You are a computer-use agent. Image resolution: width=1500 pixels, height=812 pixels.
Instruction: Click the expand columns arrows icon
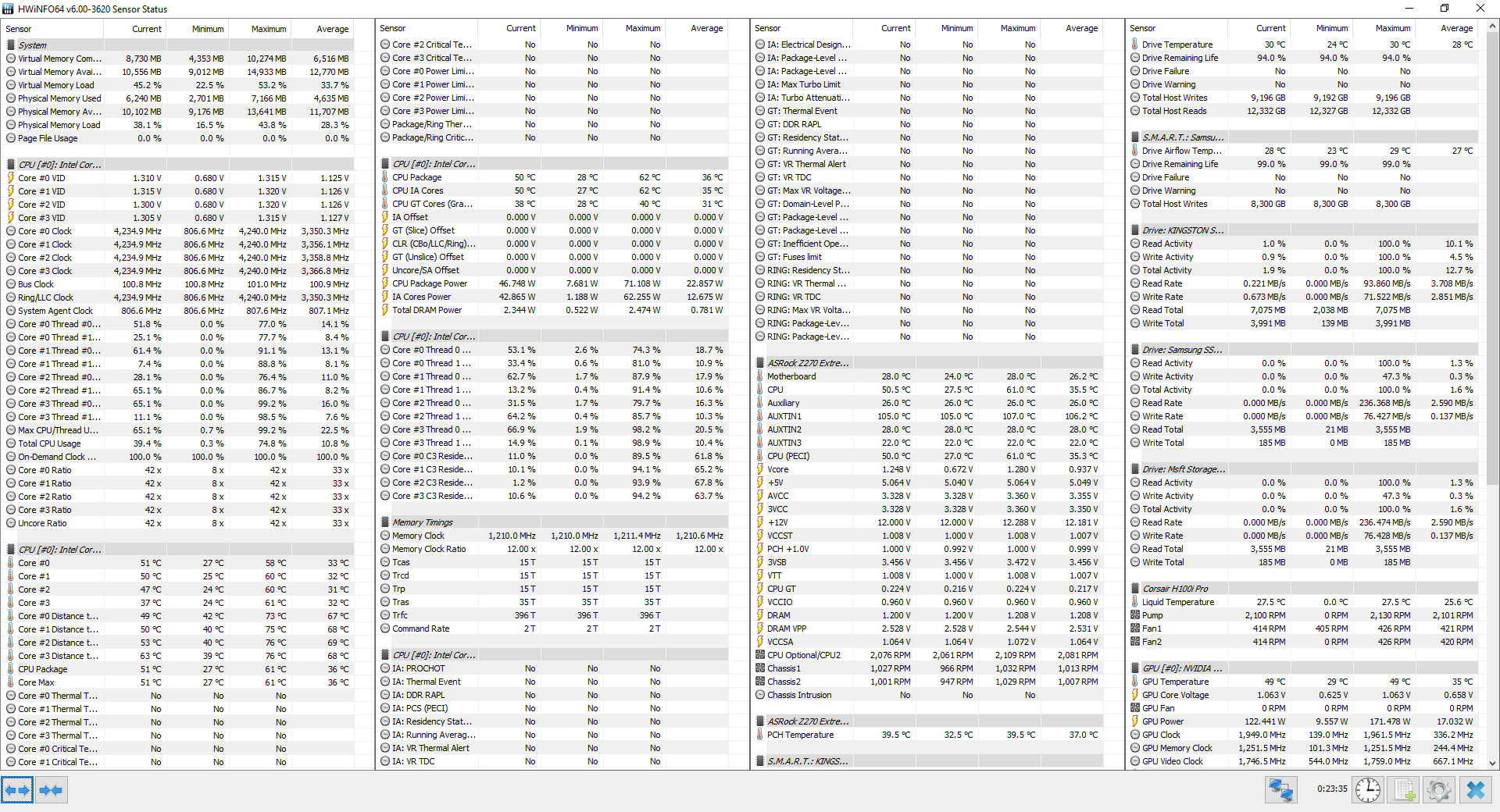(x=17, y=790)
